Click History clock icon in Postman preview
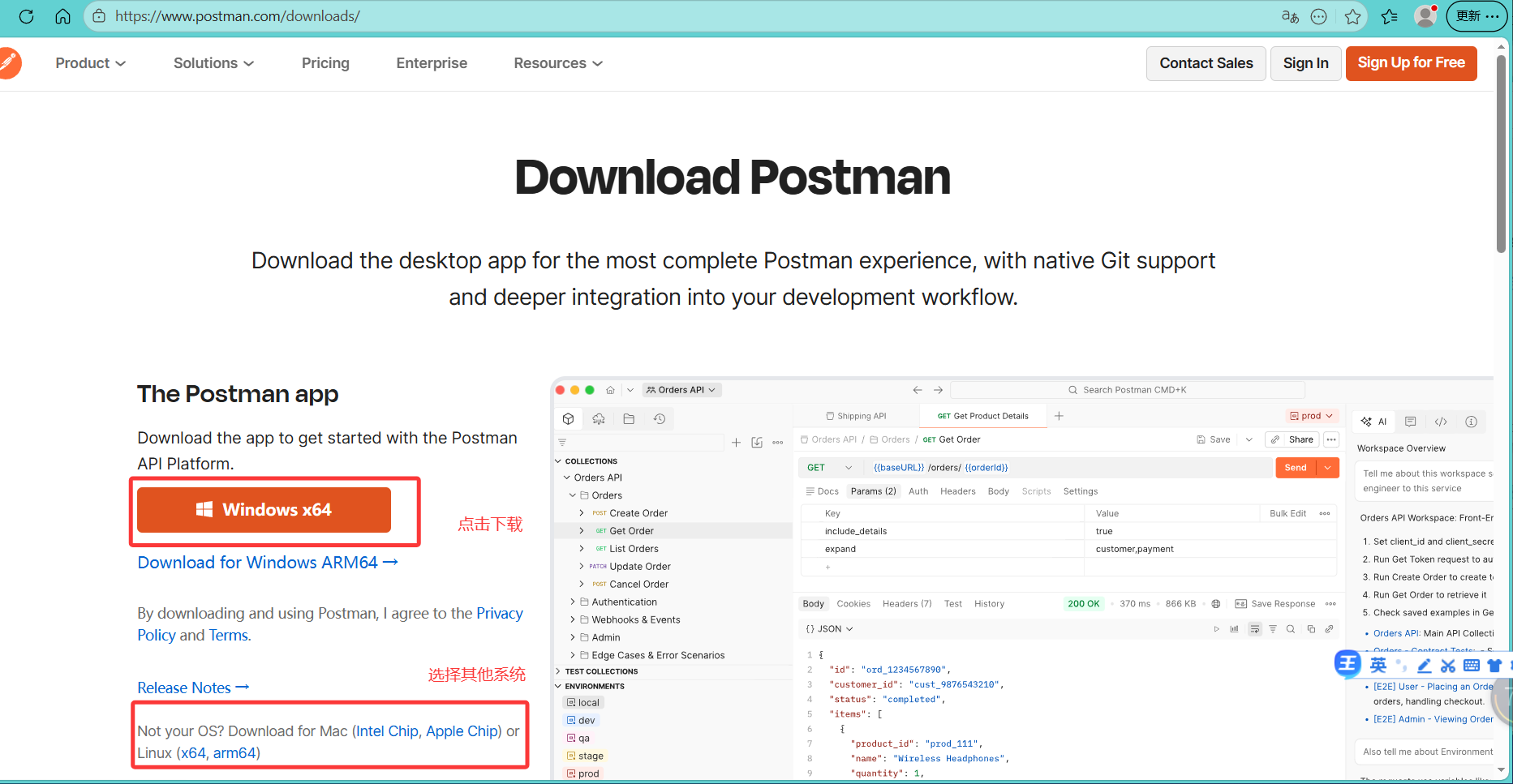1513x784 pixels. point(660,419)
